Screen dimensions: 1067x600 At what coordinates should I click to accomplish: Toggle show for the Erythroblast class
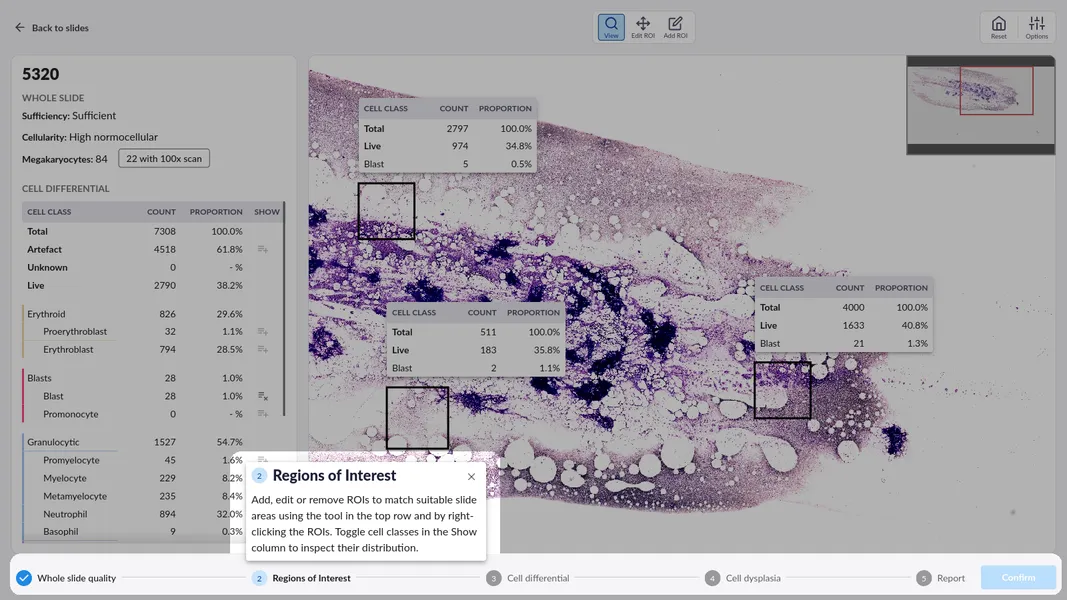pyautogui.click(x=262, y=349)
